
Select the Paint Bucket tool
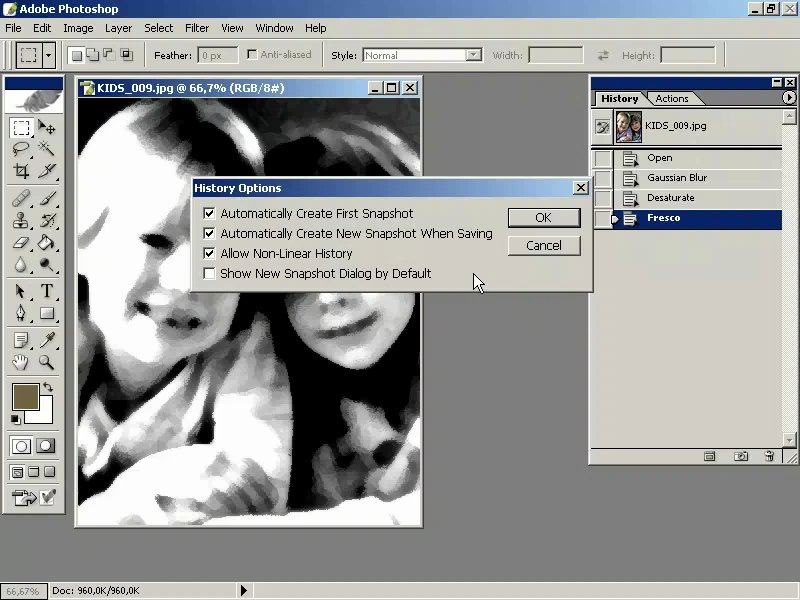[x=46, y=242]
